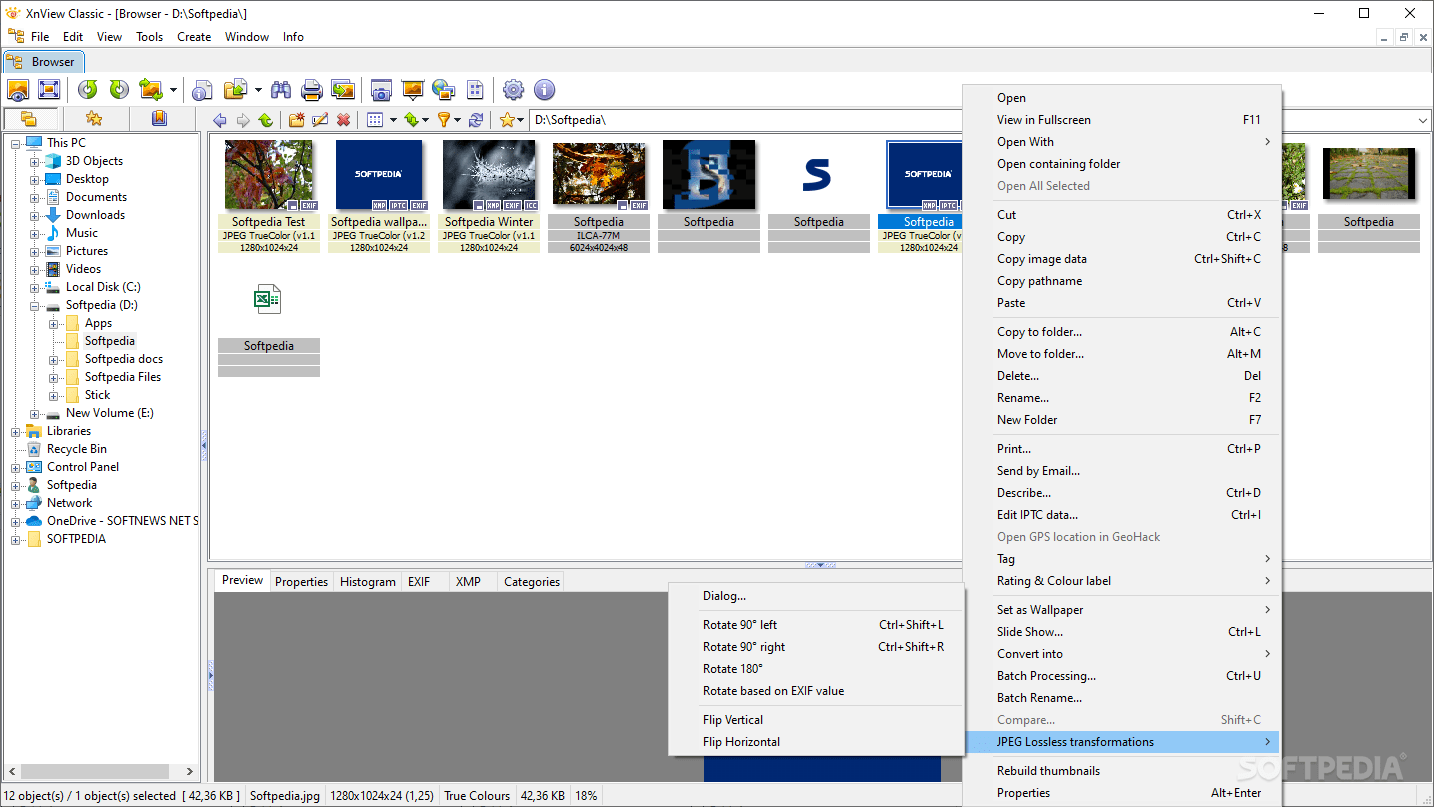
Task: Open the Tools menu
Action: (x=150, y=37)
